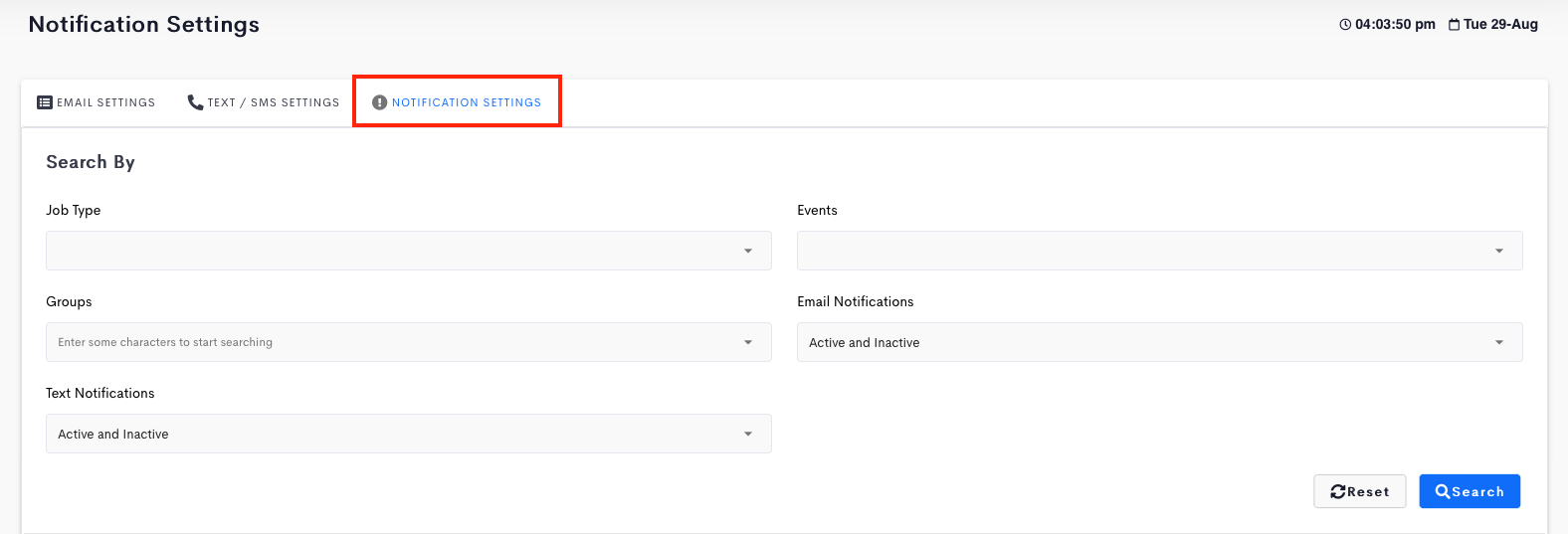Select the Notification Settings tab
Viewport: 1568px width, 534px height.
[x=457, y=102]
